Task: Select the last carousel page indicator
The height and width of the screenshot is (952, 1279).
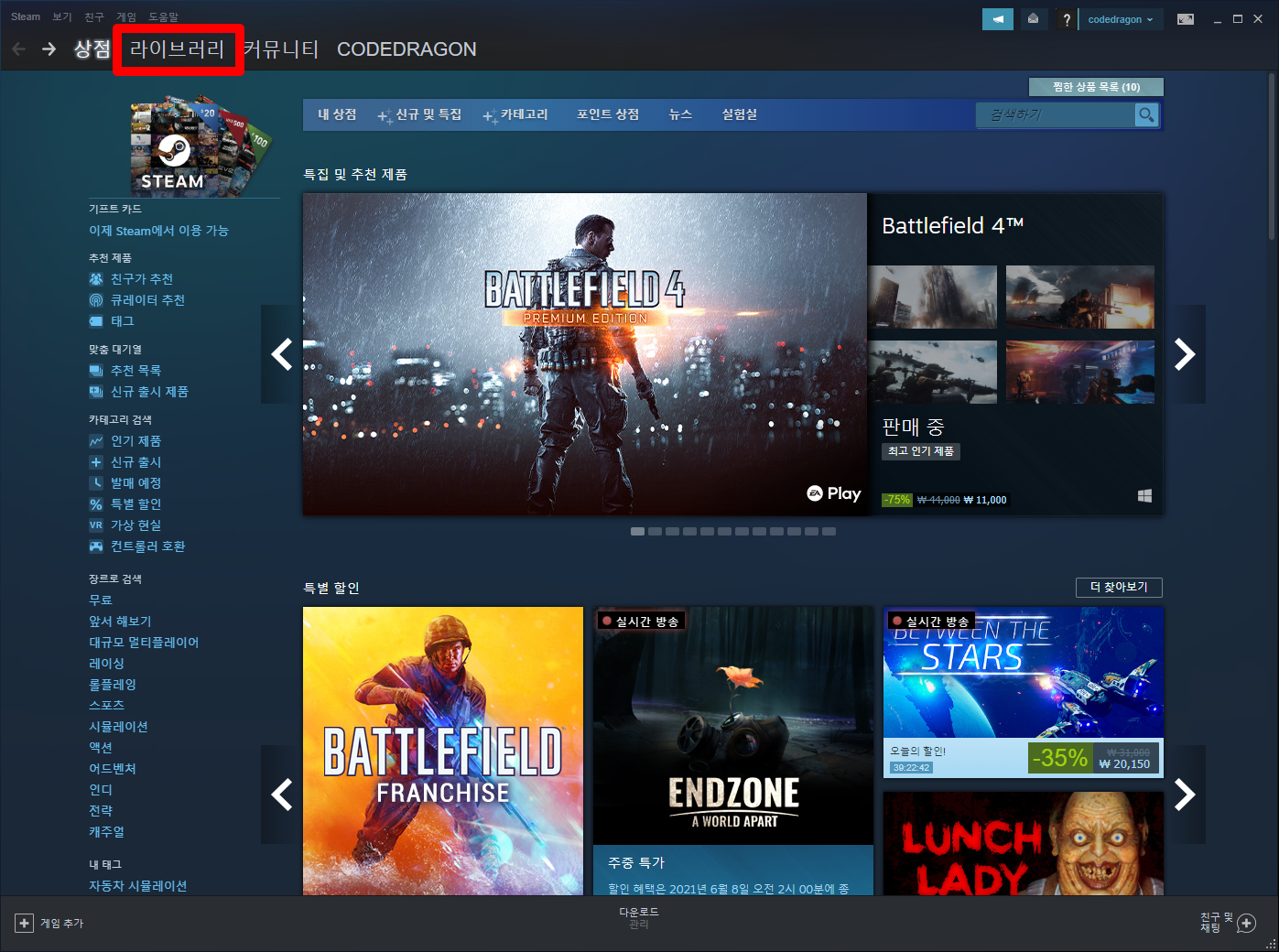Action: 829,531
